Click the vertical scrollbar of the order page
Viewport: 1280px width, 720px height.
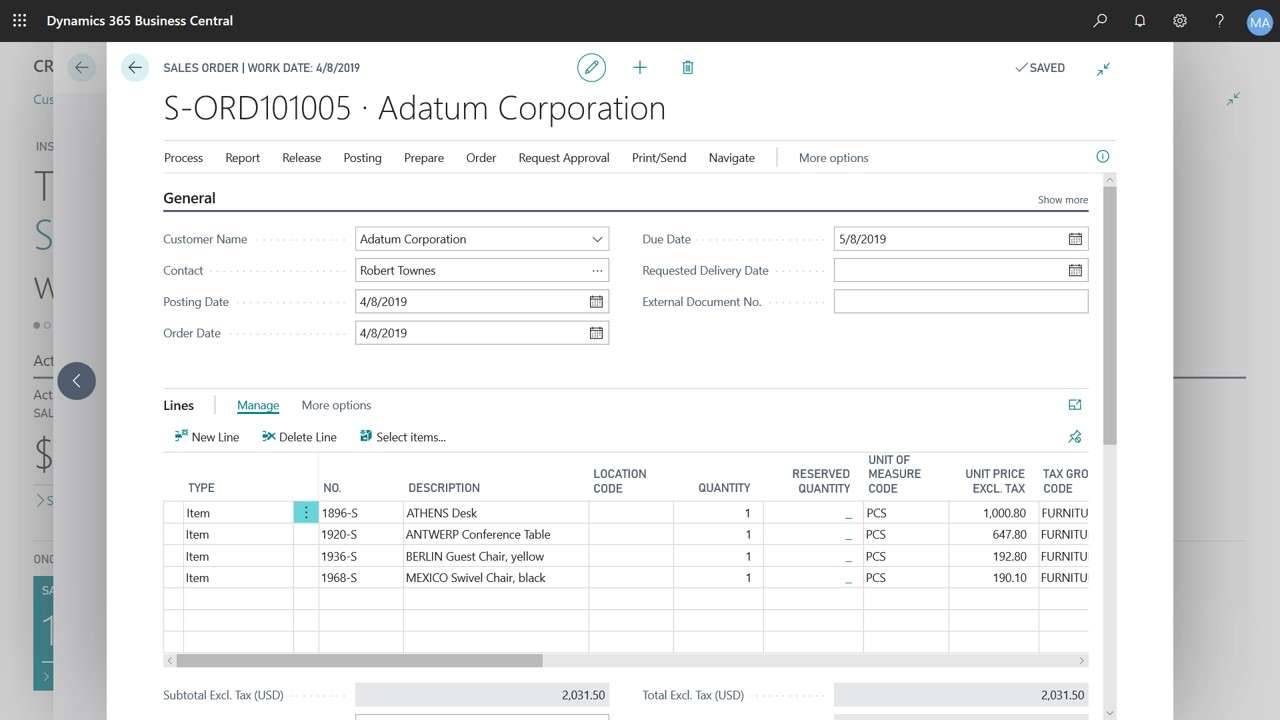tap(1109, 315)
